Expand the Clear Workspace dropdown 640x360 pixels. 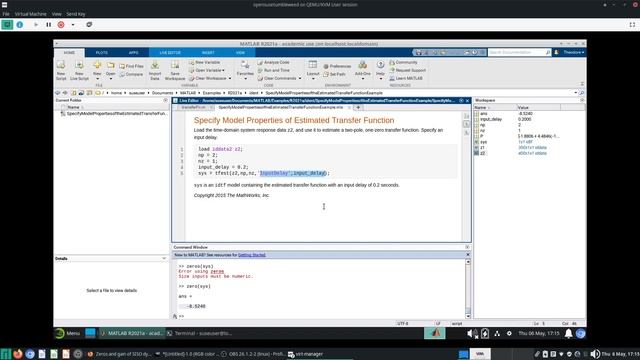tap(230, 78)
